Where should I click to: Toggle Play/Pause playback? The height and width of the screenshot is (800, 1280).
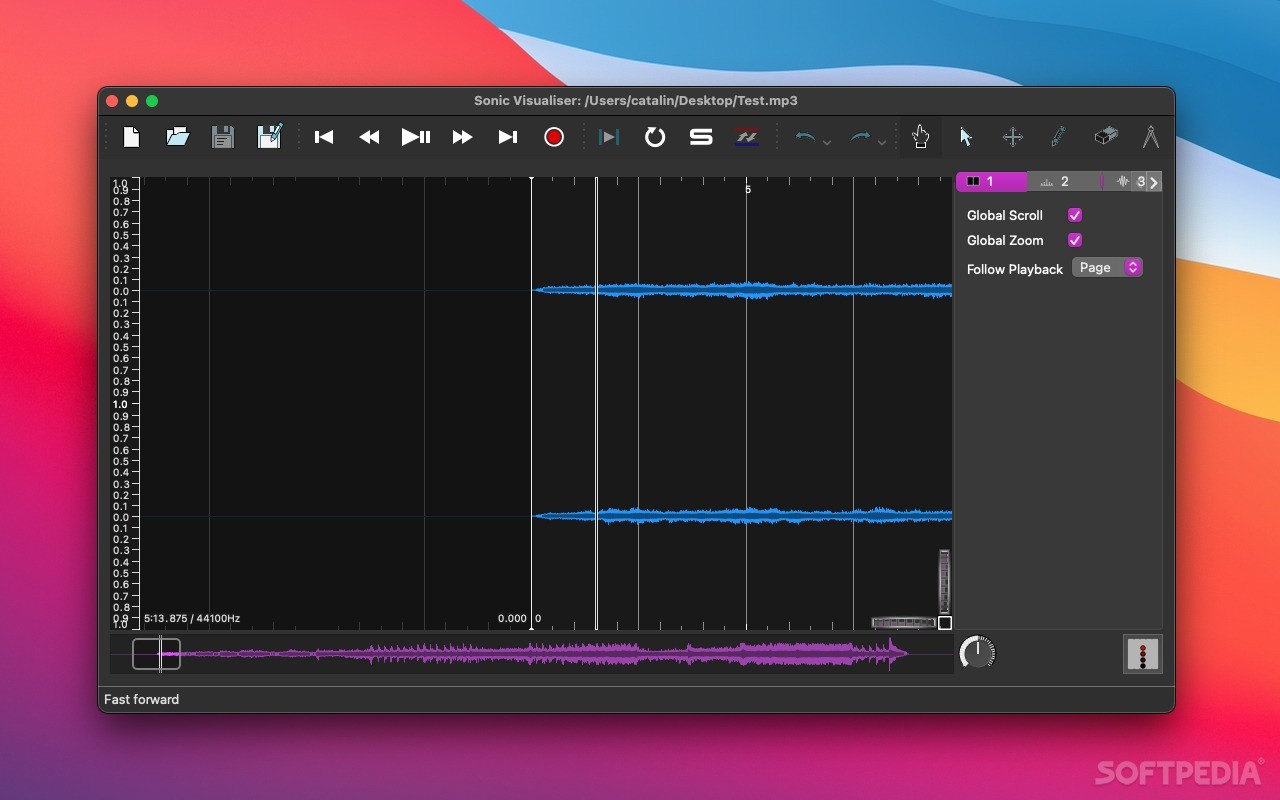pos(416,137)
